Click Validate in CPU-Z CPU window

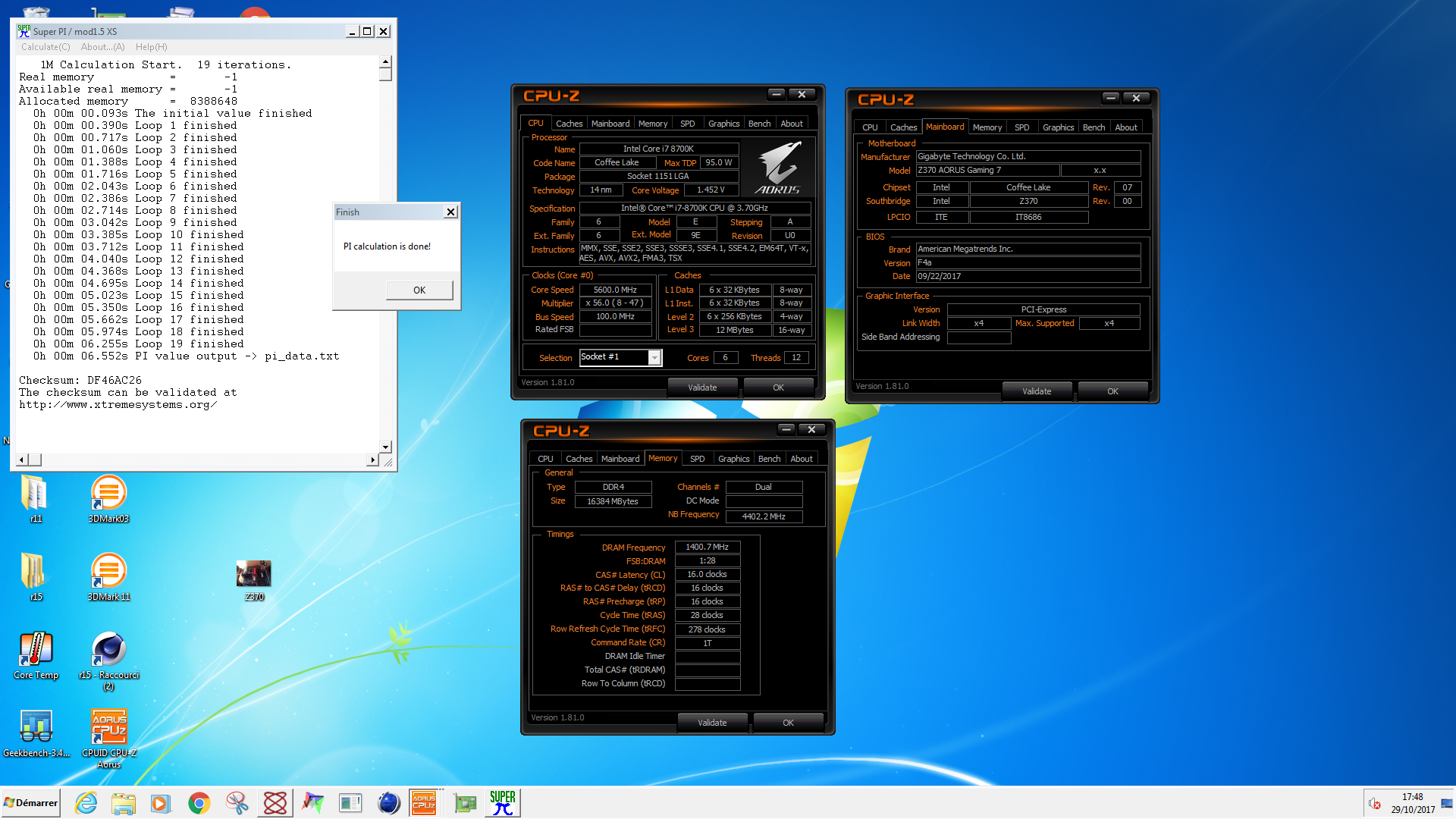click(x=702, y=388)
